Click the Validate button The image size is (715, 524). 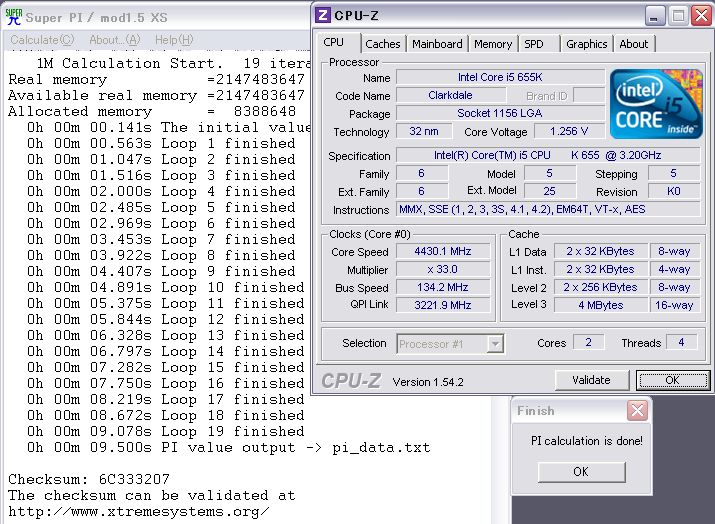591,380
